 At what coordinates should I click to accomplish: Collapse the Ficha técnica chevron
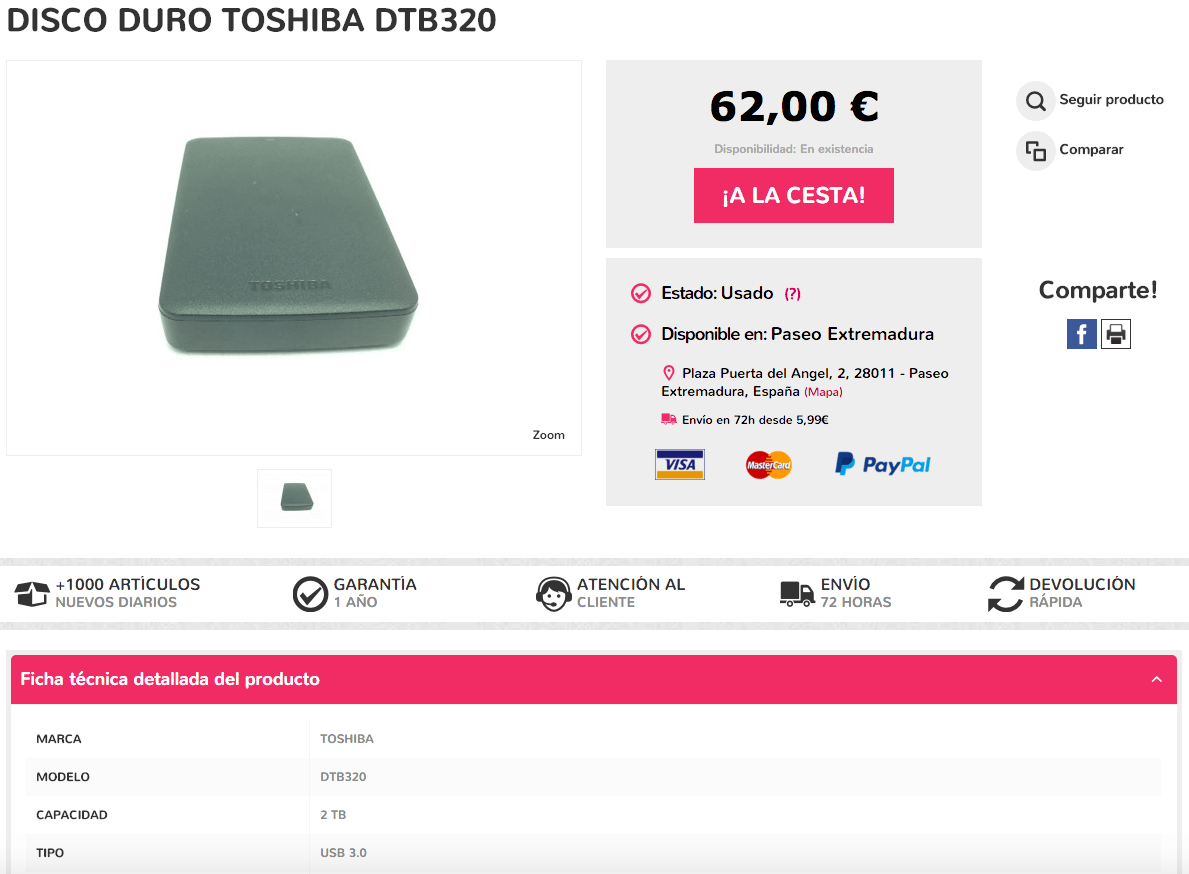tap(1157, 680)
